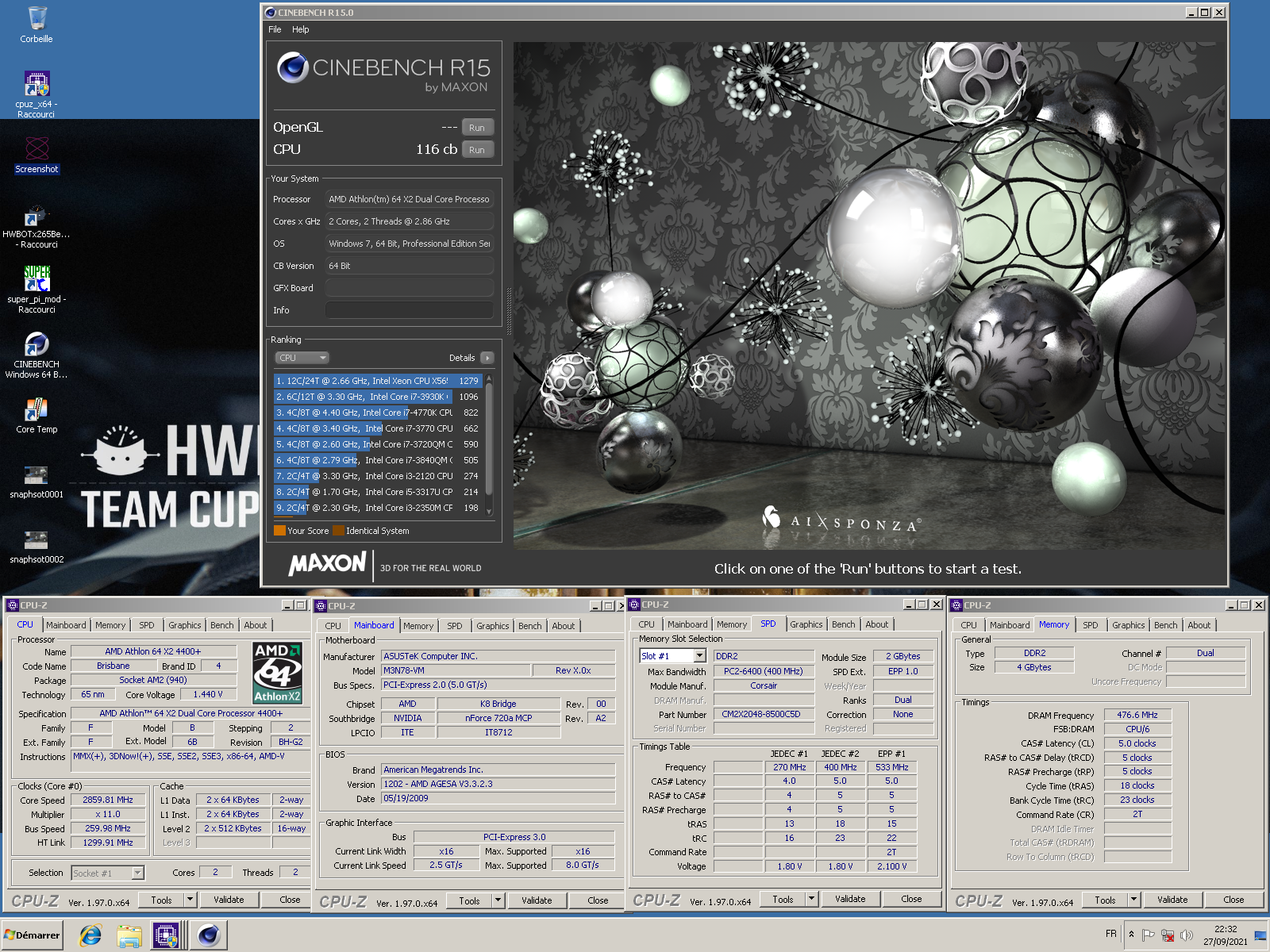Run the OpenGL benchmark
The height and width of the screenshot is (952, 1270).
[x=477, y=128]
